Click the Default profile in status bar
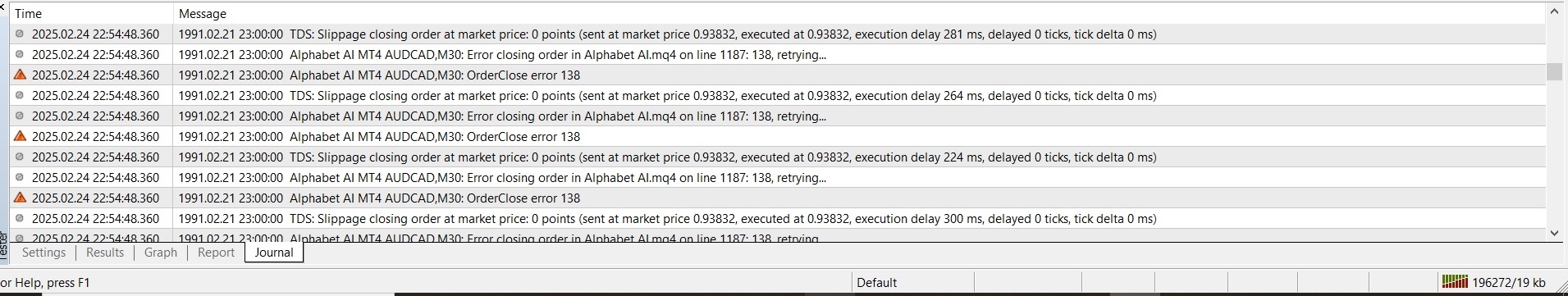The height and width of the screenshot is (296, 1568). (877, 282)
